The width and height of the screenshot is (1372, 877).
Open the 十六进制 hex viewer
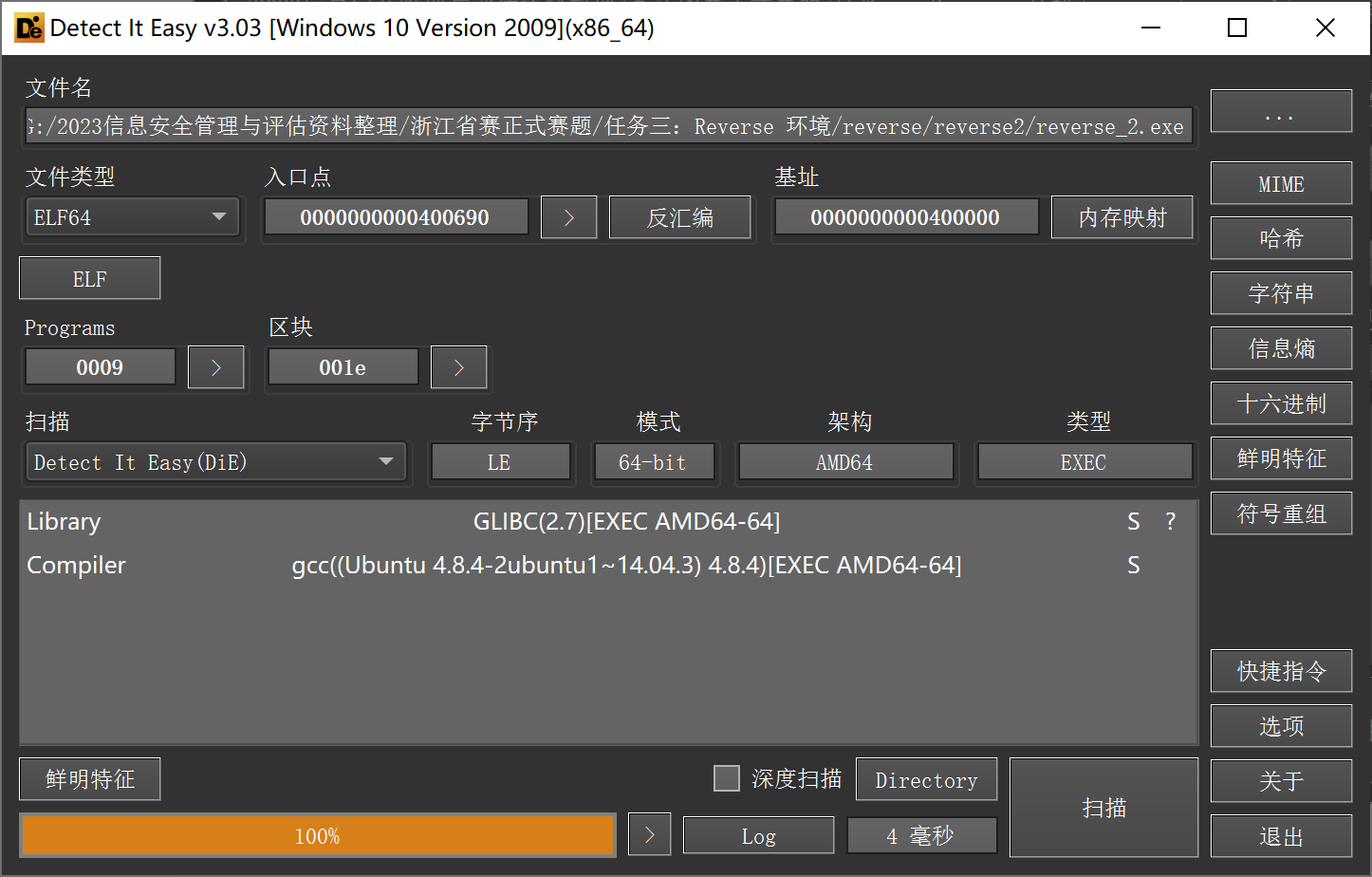[1281, 403]
